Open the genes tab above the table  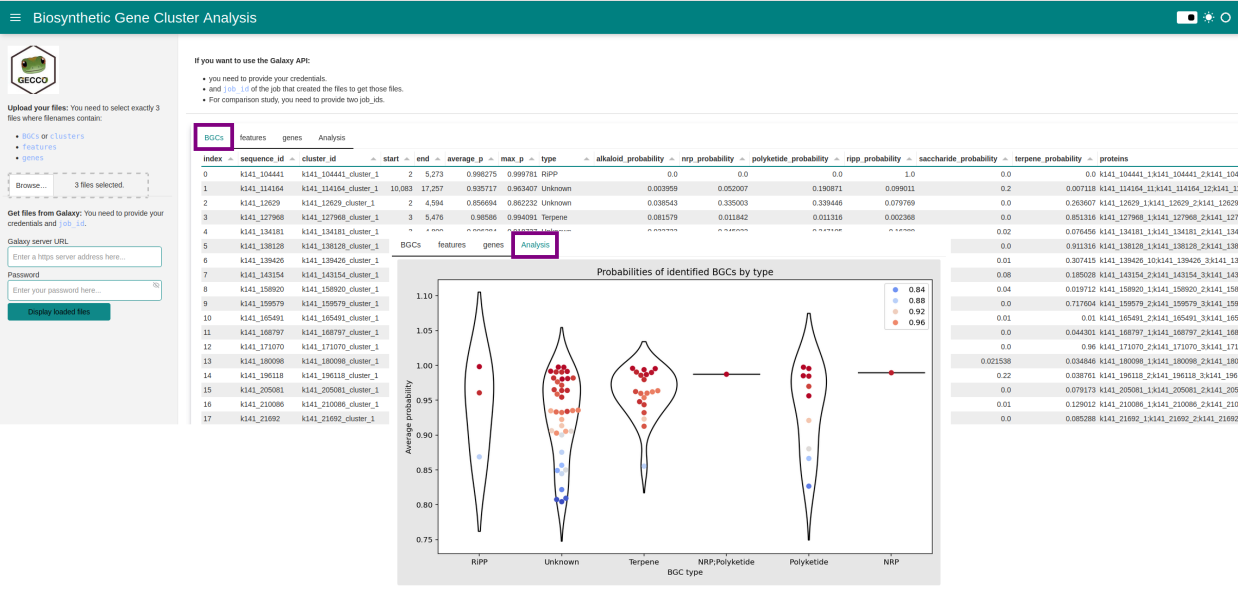click(292, 138)
